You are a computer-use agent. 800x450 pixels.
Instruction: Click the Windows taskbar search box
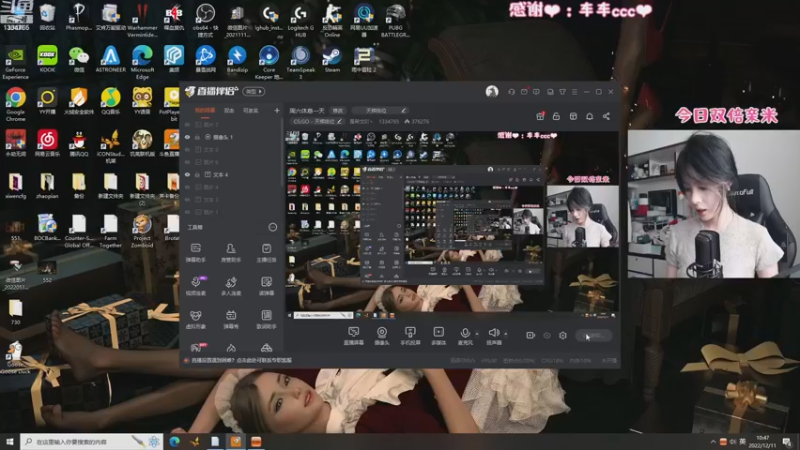click(x=92, y=441)
